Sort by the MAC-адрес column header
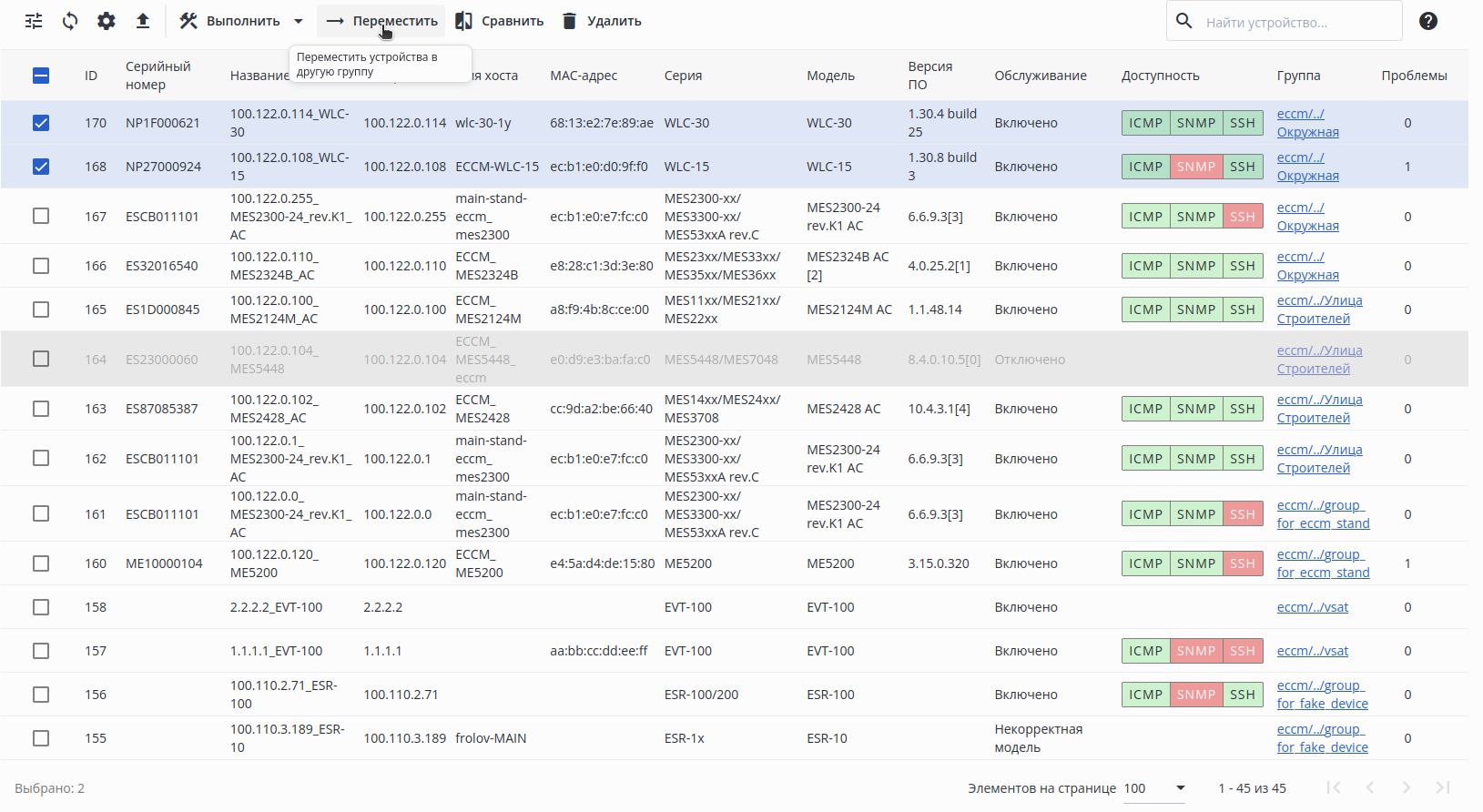The height and width of the screenshot is (812, 1483). coord(583,76)
